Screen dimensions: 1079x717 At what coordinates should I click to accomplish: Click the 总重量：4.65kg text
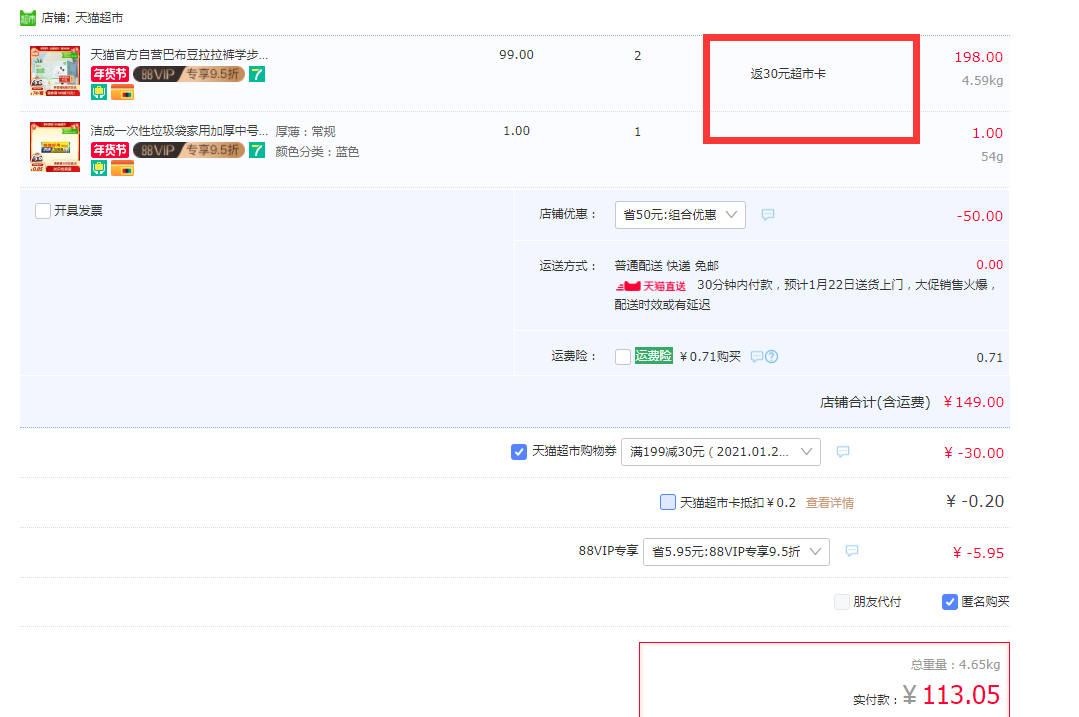pyautogui.click(x=955, y=665)
